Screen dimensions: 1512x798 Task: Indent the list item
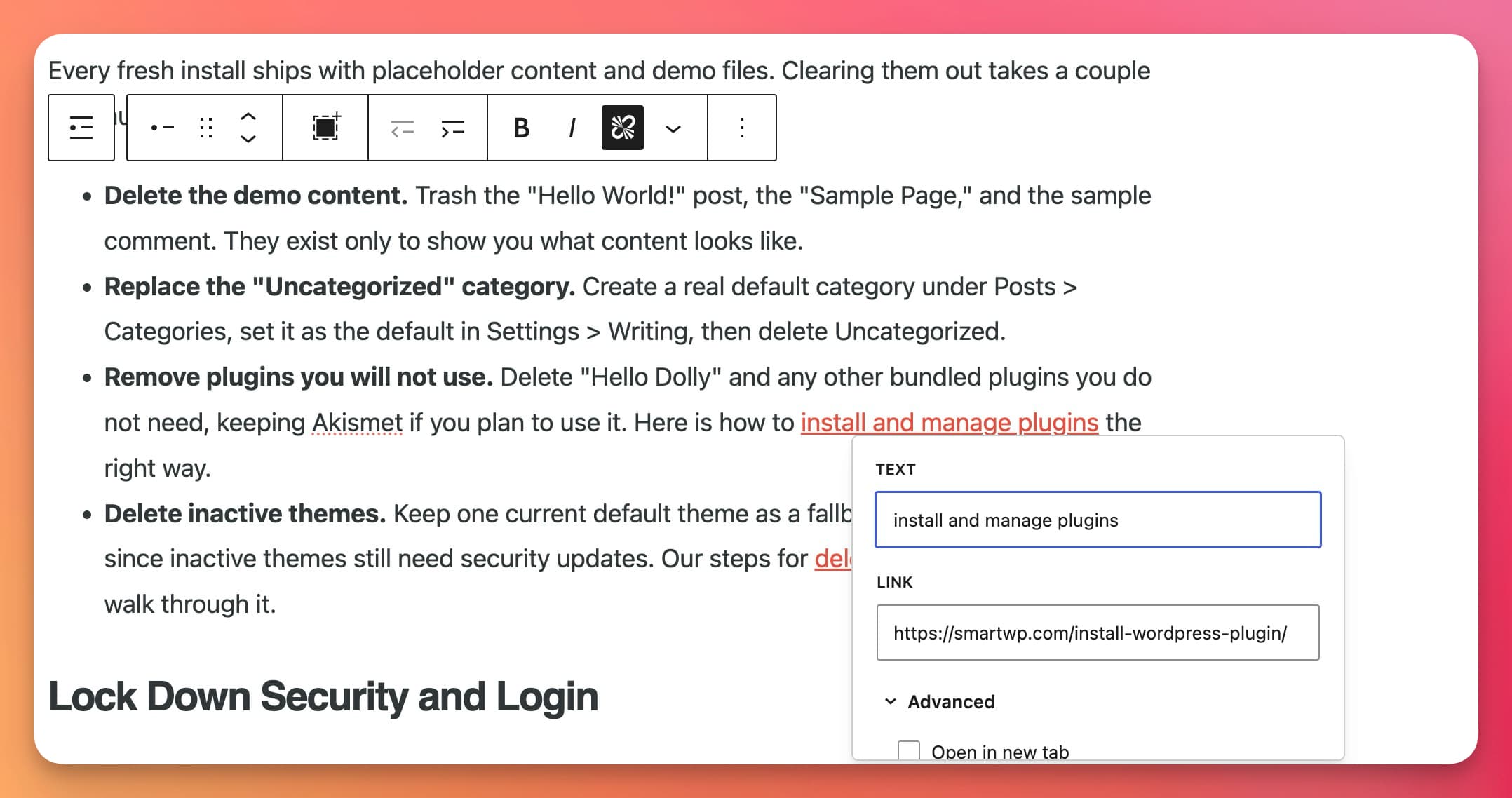point(453,128)
